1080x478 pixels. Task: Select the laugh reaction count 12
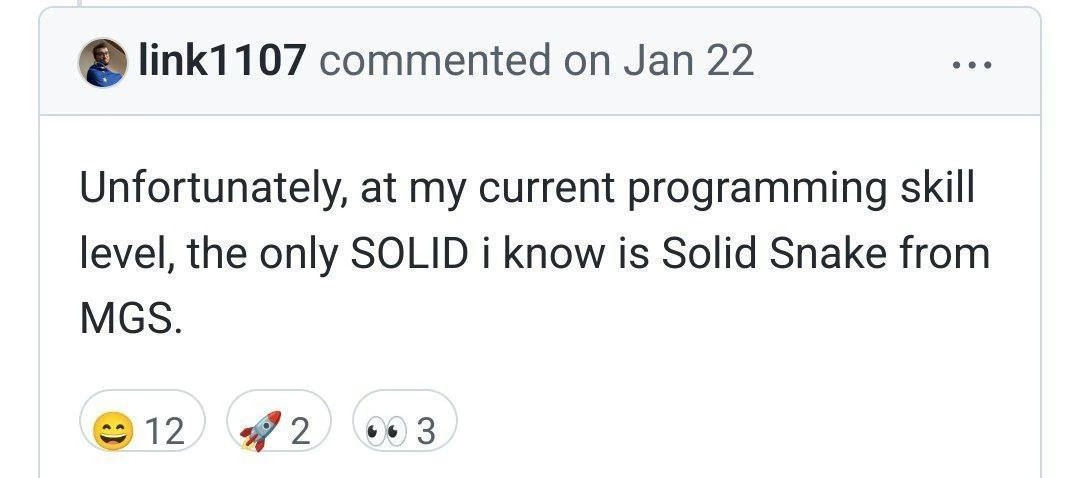[x=165, y=432]
